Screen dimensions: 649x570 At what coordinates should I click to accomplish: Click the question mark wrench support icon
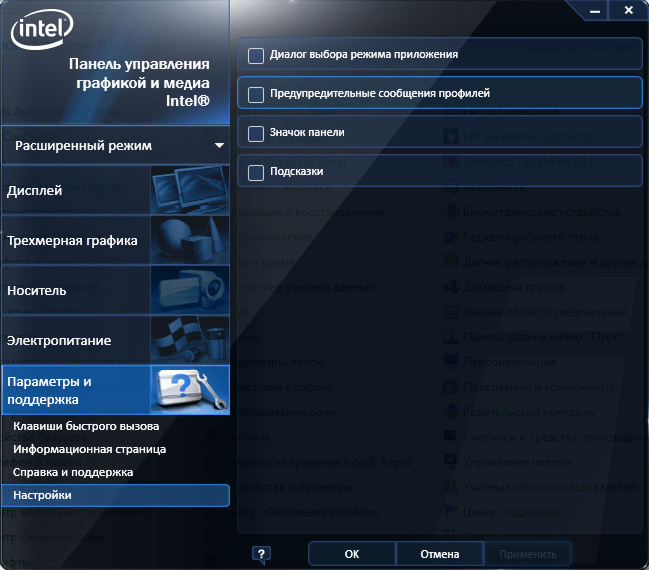point(190,390)
